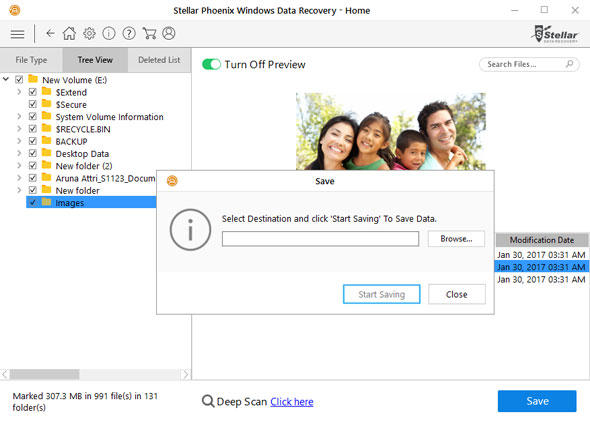
Task: Select the $Secure folder label
Action: coord(71,105)
